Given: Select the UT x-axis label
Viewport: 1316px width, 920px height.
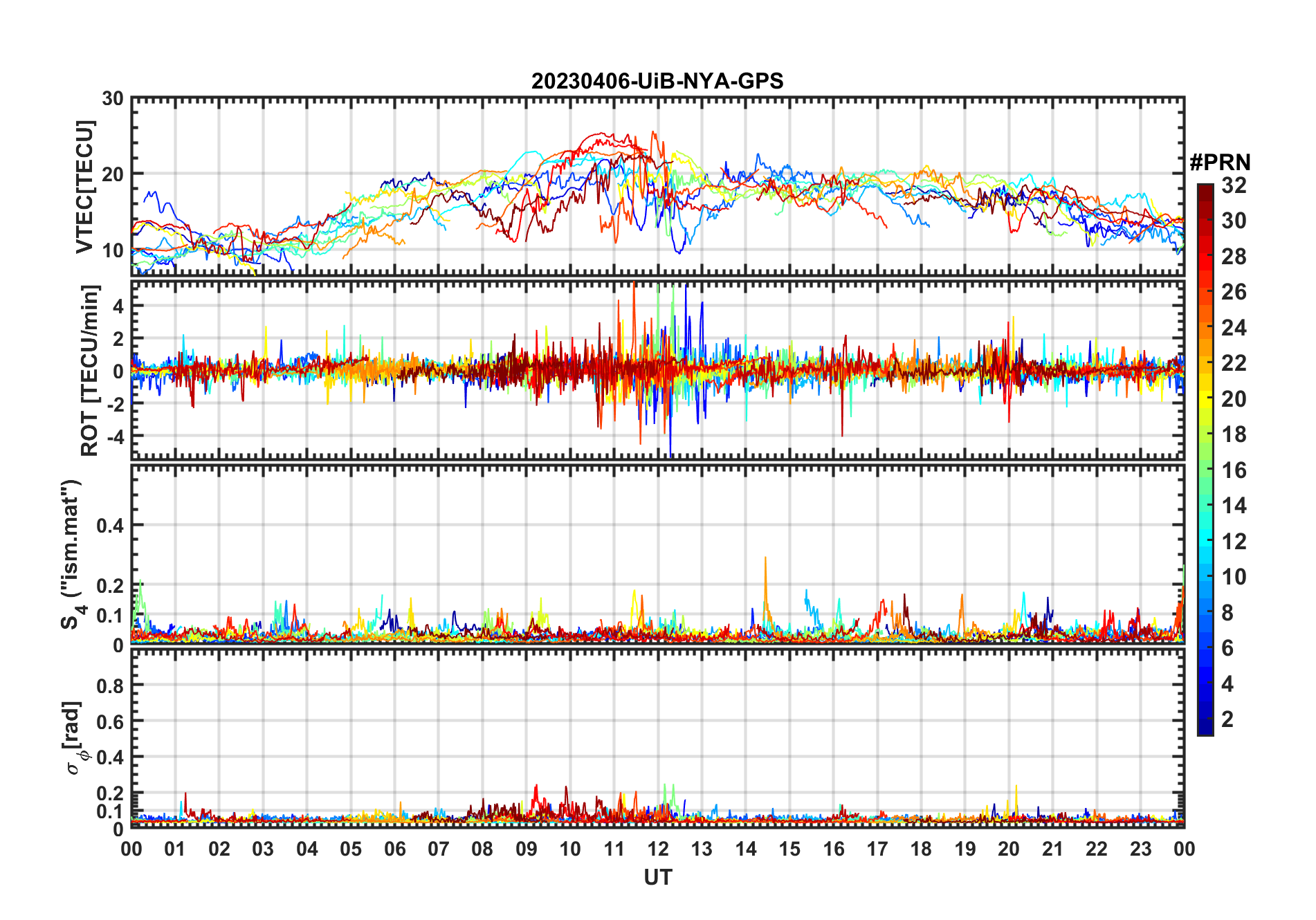Looking at the screenshot, I should (657, 877).
